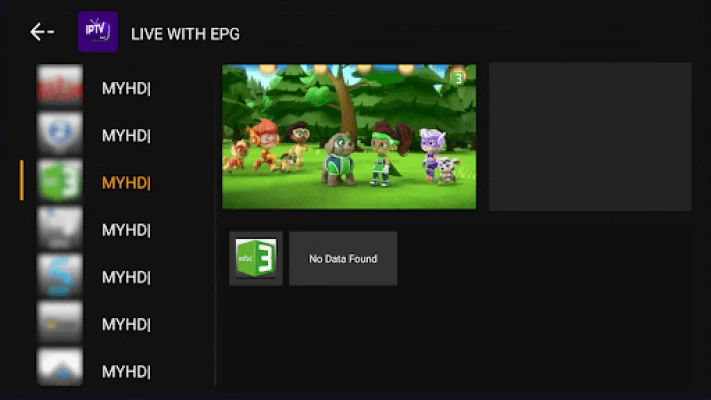Screen dimensions: 711x400
Task: Select the channel with the blue S logo
Action: (x=59, y=275)
